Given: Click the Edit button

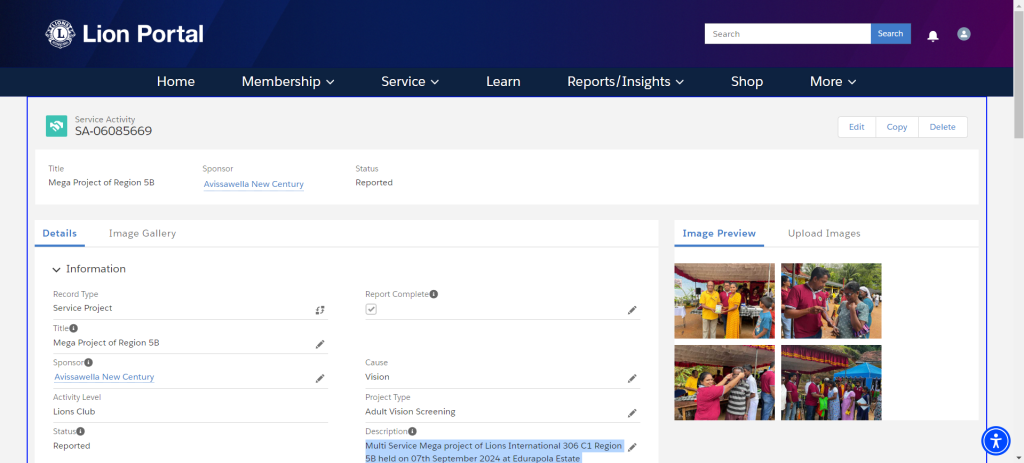Looking at the screenshot, I should point(857,127).
